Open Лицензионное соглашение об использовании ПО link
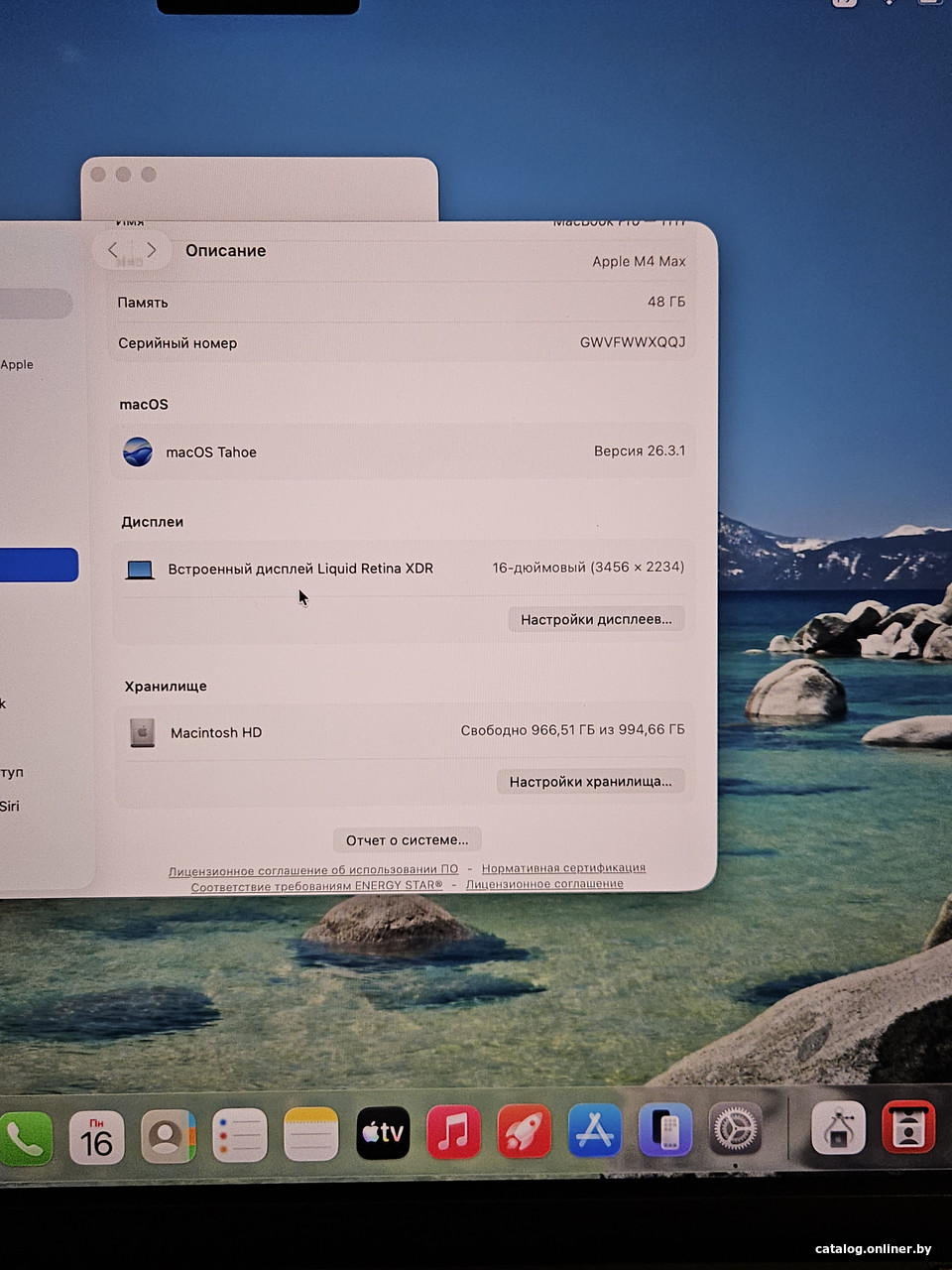952x1270 pixels. coord(313,870)
